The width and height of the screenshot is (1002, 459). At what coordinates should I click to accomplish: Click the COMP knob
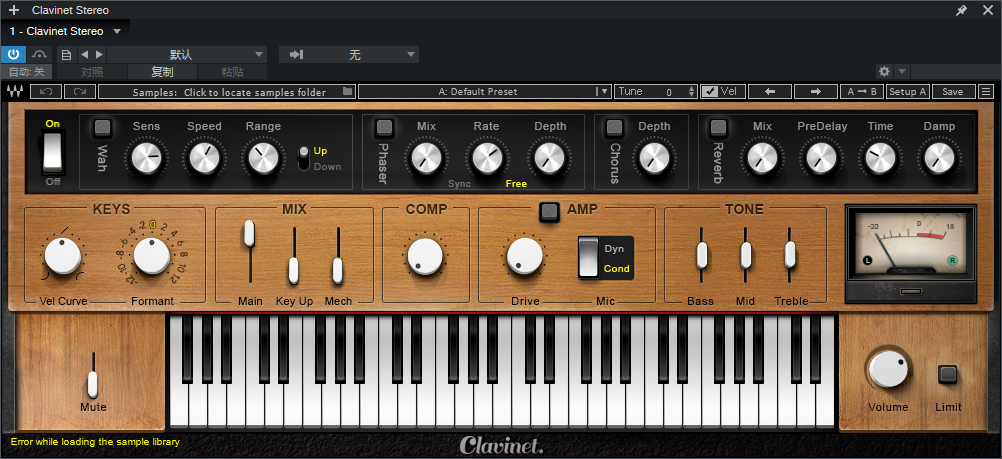pos(425,256)
